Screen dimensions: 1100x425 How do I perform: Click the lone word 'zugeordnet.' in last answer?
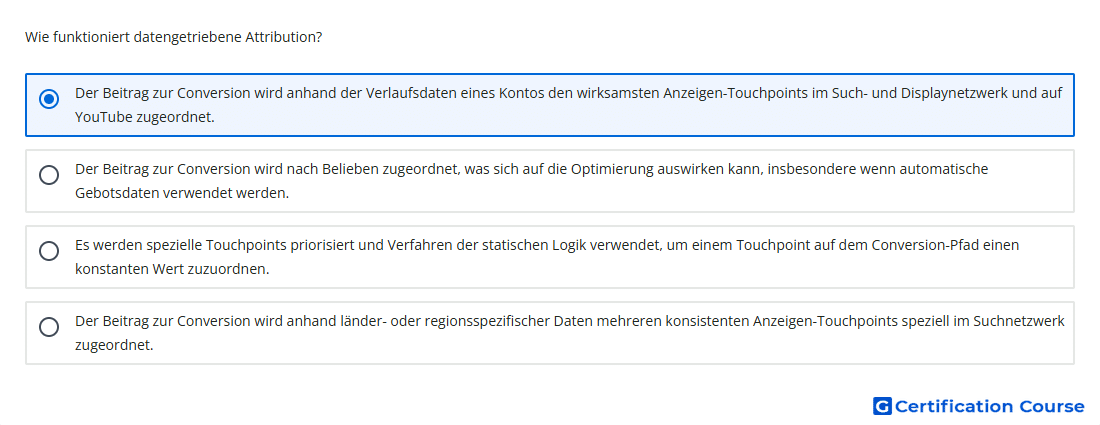tap(114, 345)
